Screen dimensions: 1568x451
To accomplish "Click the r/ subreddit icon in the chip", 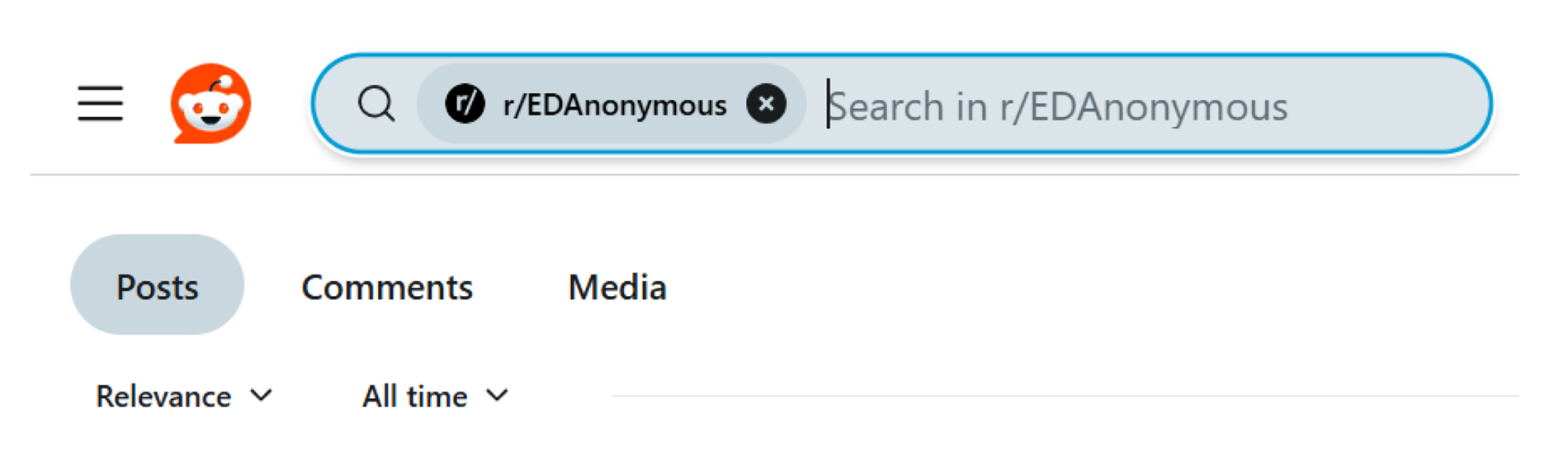I will [465, 104].
